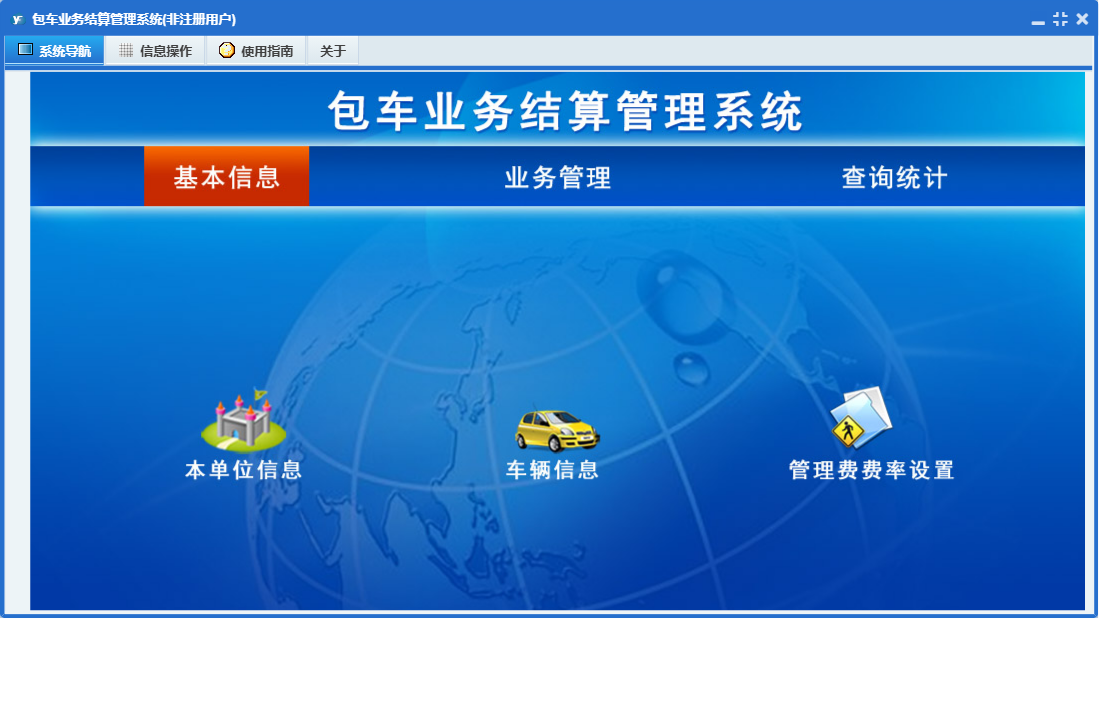Image resolution: width=1099 pixels, height=723 pixels.
Task: Open the 系统导航 menu tab
Action: pyautogui.click(x=55, y=50)
